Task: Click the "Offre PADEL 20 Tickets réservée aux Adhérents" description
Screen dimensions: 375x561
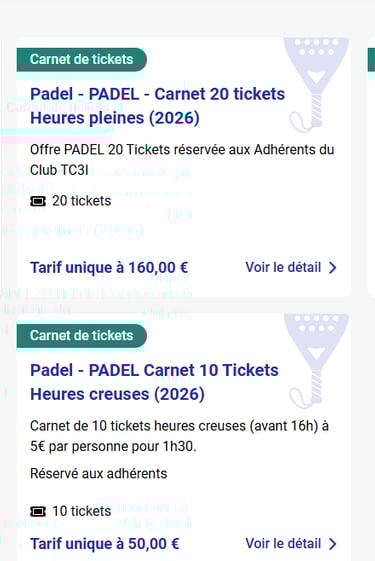Action: 182,160
